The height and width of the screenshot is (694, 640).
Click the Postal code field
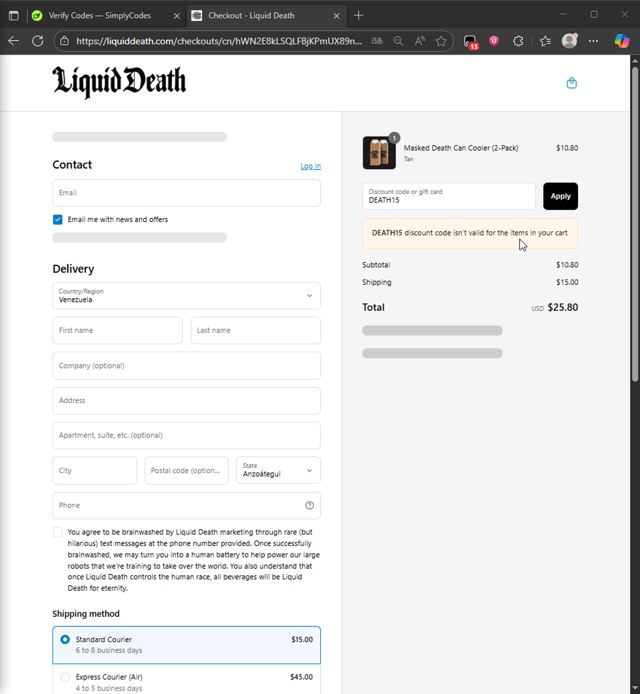pyautogui.click(x=186, y=470)
